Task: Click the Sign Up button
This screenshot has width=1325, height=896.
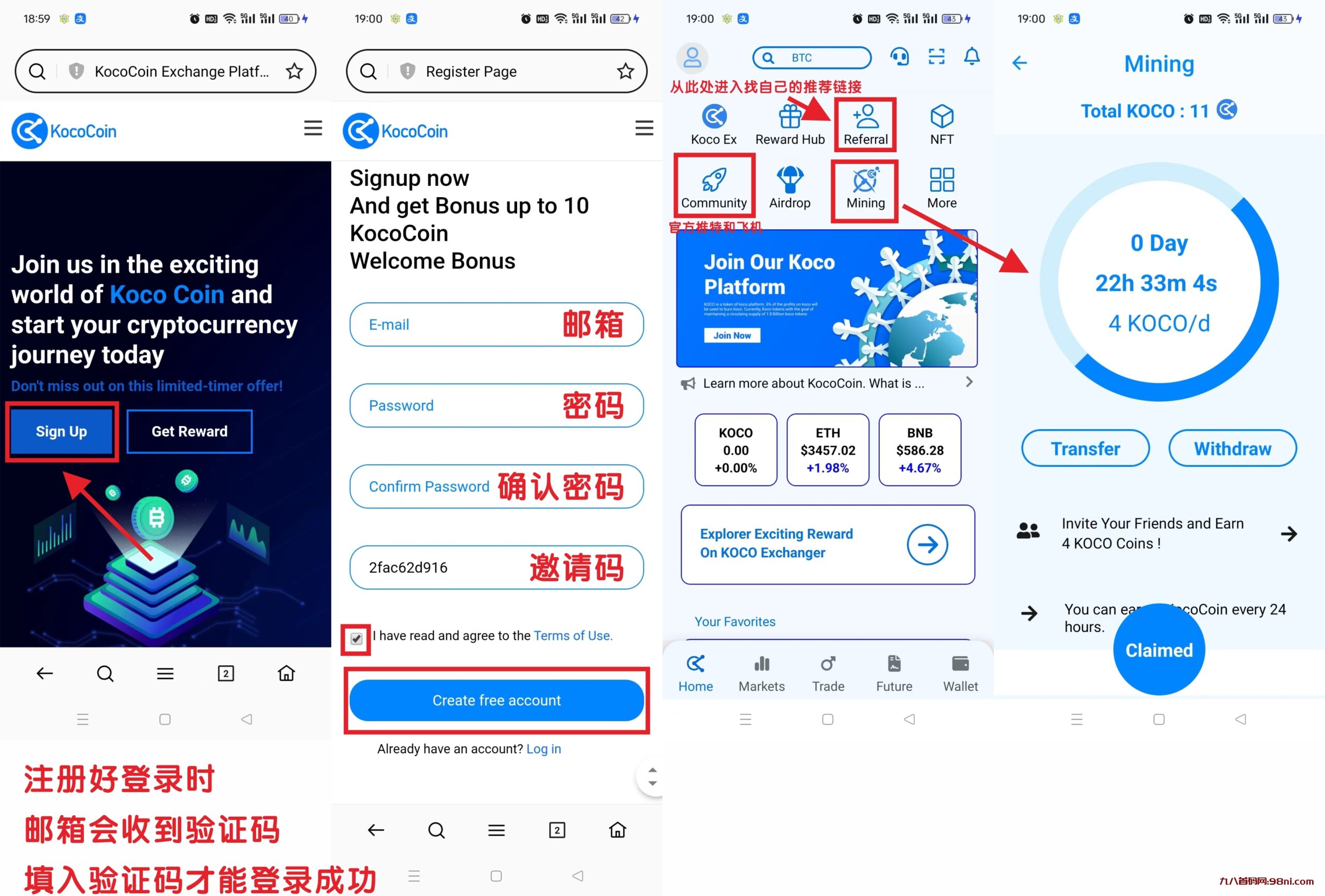Action: (61, 430)
